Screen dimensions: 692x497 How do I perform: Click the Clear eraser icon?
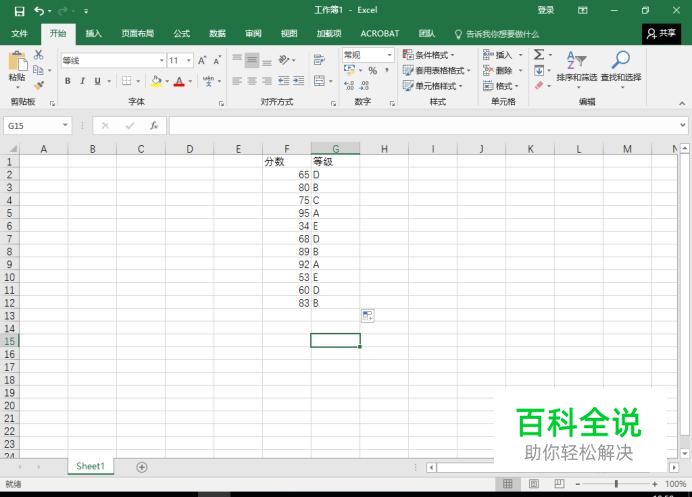coord(539,85)
